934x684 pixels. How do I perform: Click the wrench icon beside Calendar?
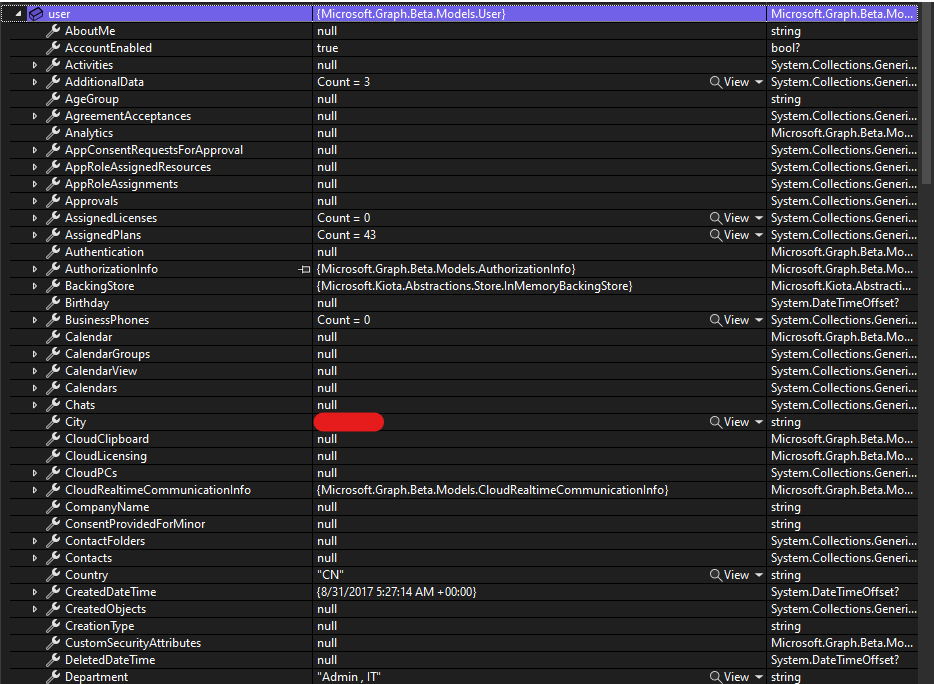click(x=54, y=337)
